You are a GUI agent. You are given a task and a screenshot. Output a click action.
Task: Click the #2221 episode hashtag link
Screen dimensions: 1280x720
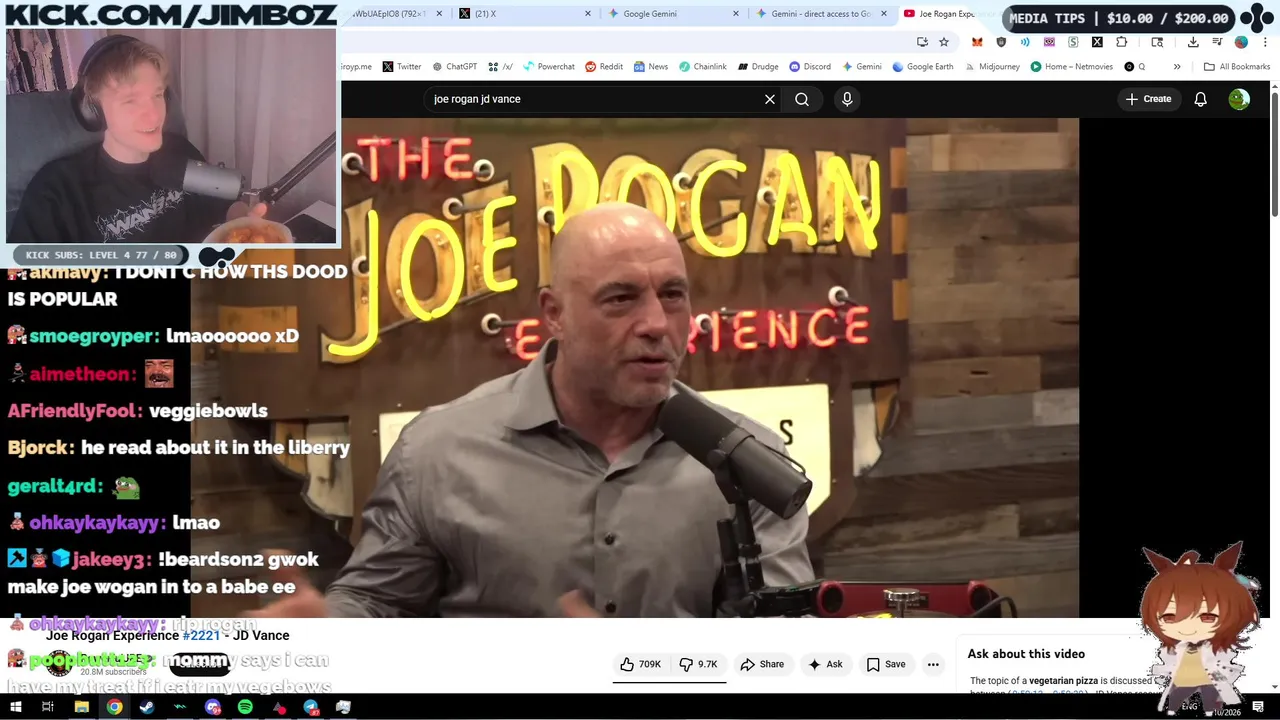[201, 635]
